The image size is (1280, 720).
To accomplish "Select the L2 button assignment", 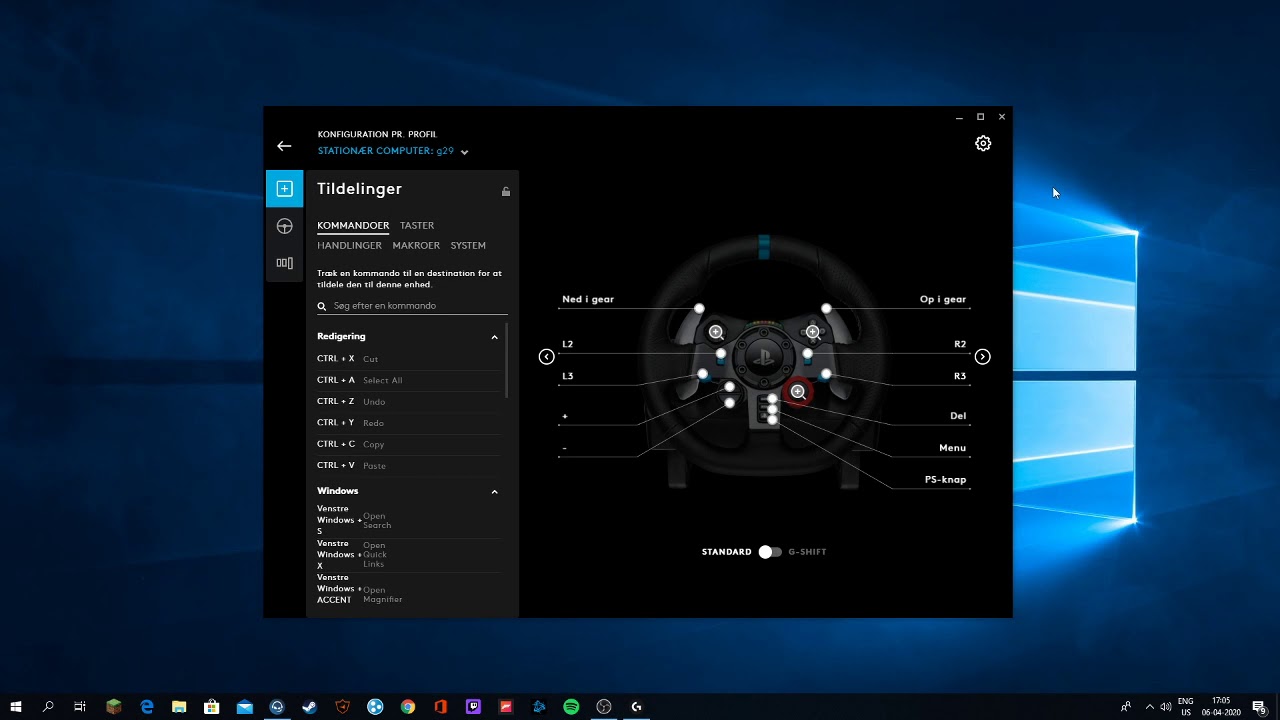I will pos(567,344).
